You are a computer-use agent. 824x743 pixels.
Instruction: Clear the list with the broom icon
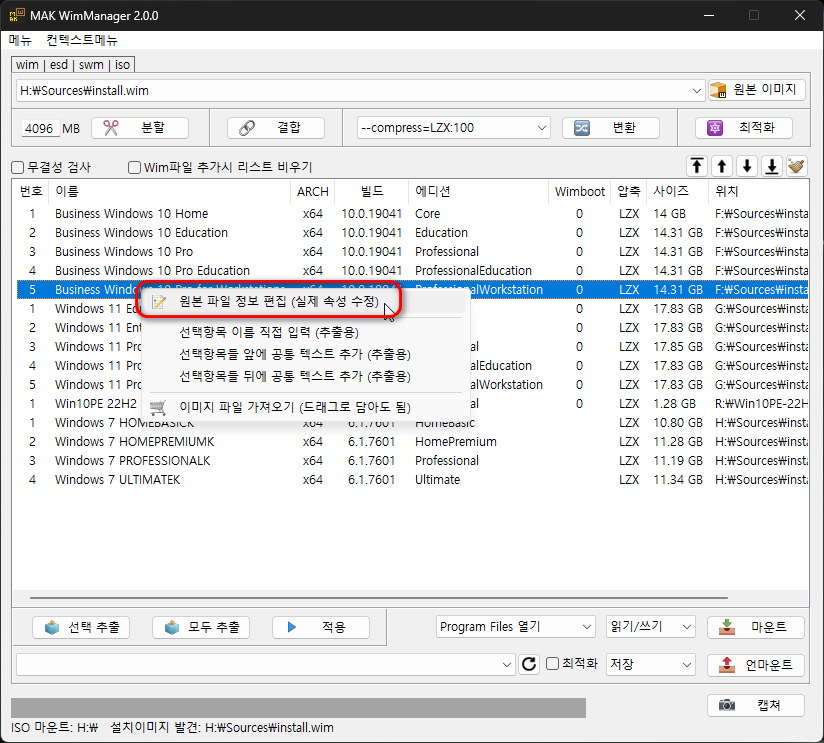tap(797, 167)
